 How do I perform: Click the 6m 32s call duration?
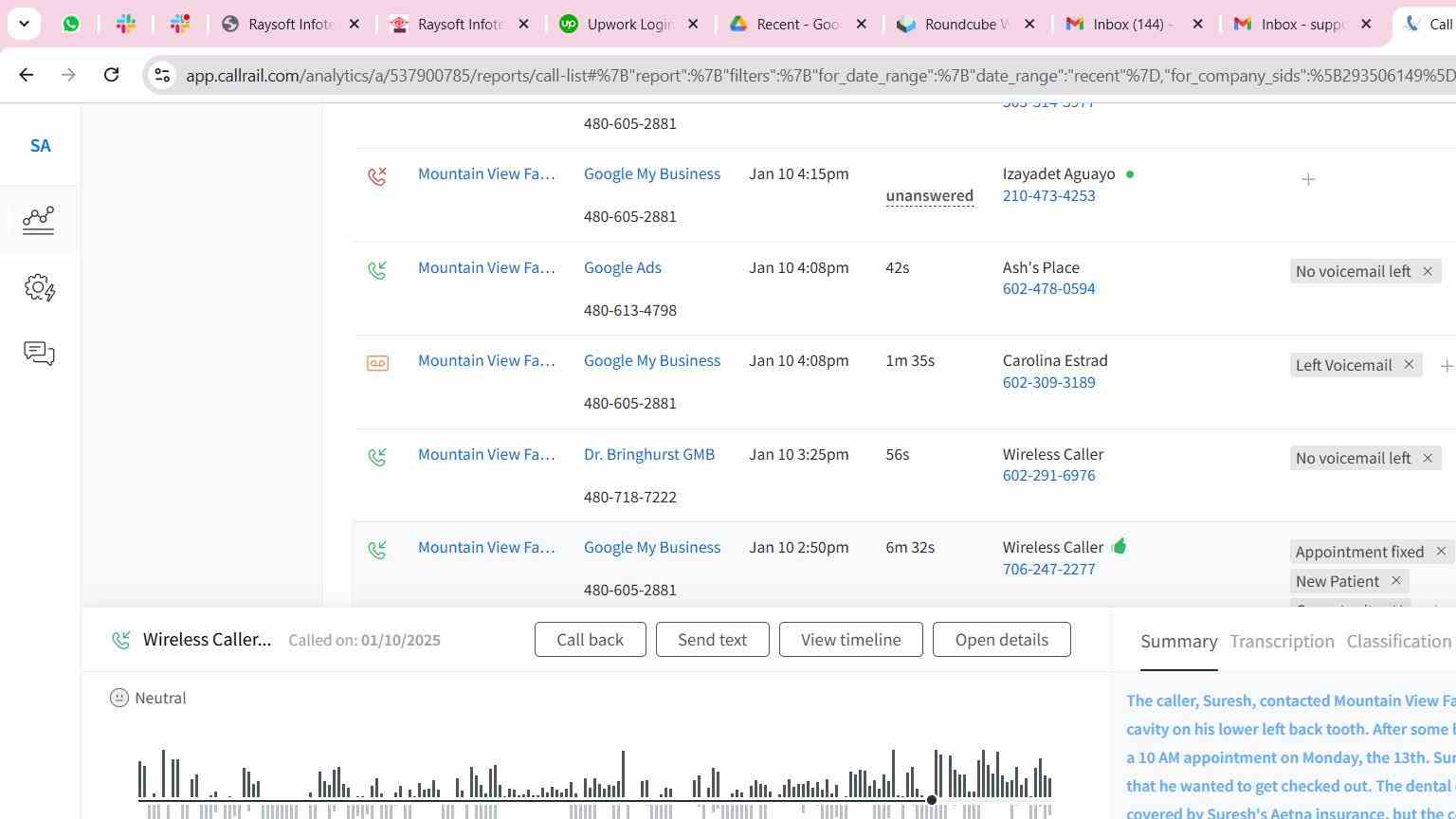click(910, 547)
